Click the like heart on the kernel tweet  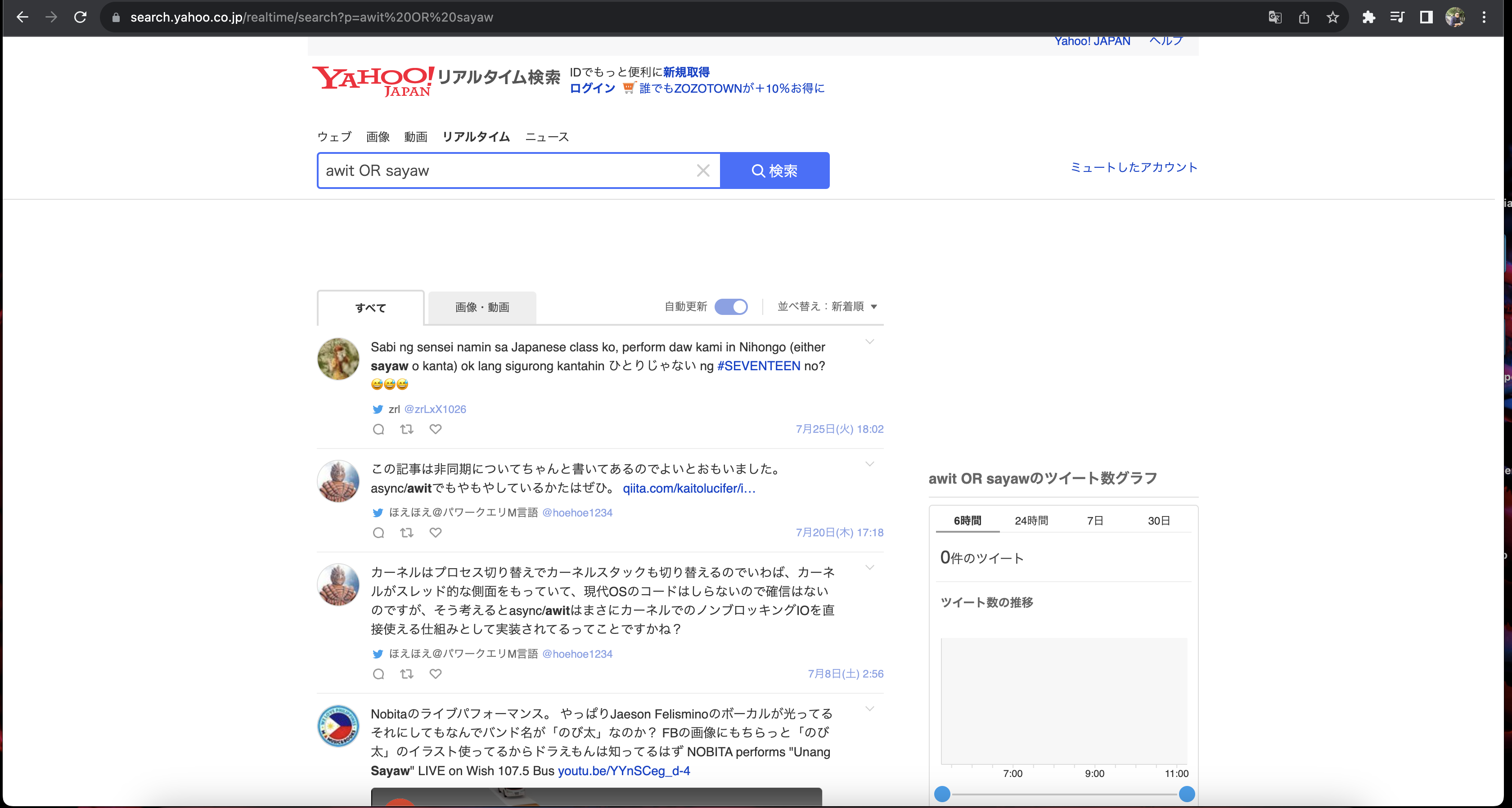(x=436, y=673)
